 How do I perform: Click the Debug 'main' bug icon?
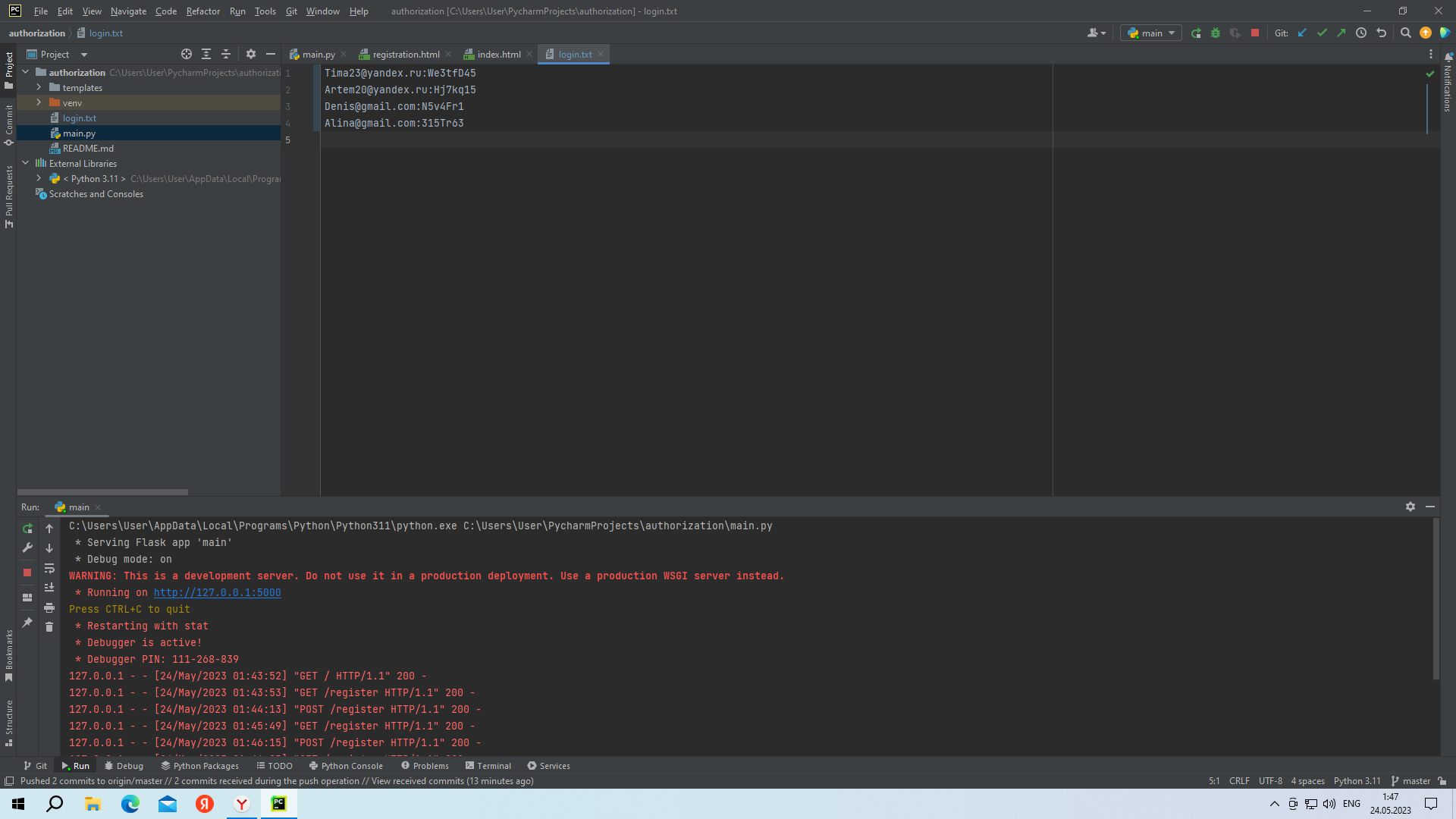tap(1216, 33)
